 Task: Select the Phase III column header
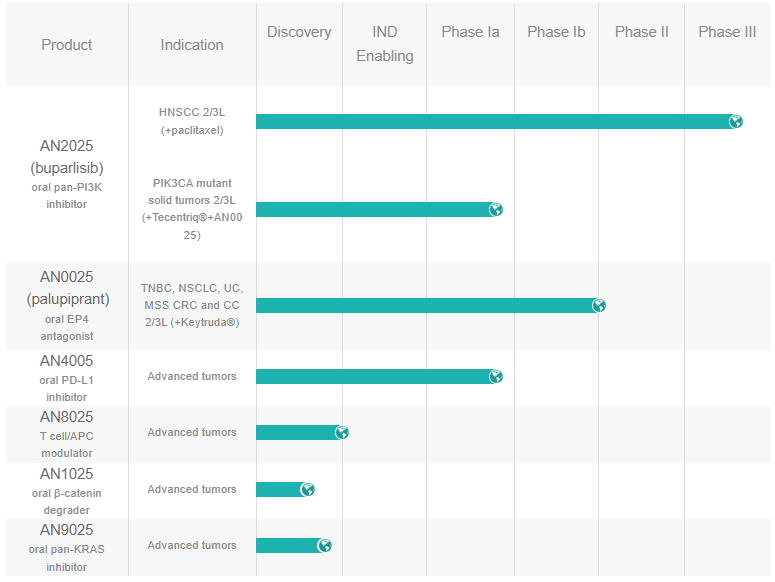(727, 32)
